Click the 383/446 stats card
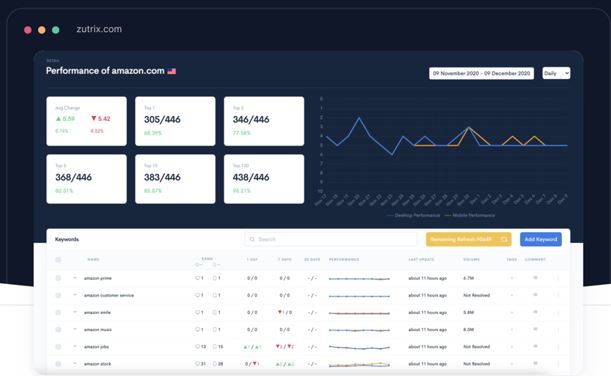The width and height of the screenshot is (611, 376). pyautogui.click(x=175, y=179)
